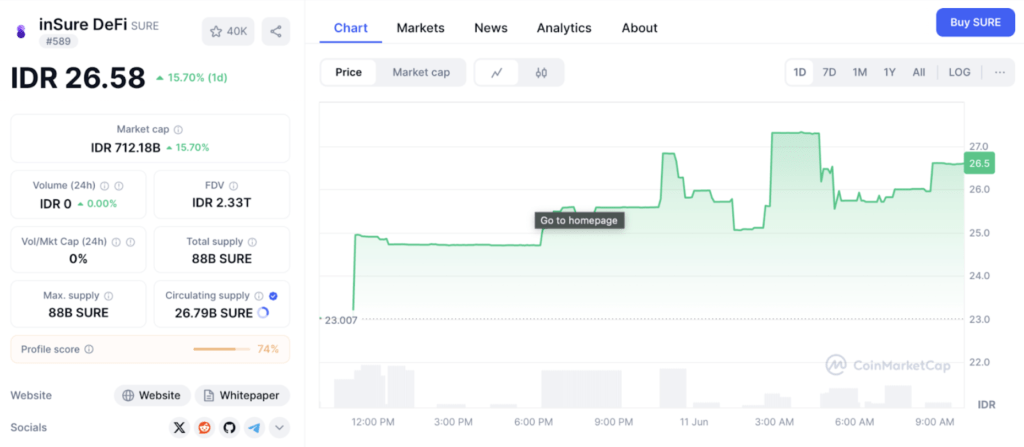Select the 7D time range
The height and width of the screenshot is (447, 1024).
tap(829, 72)
